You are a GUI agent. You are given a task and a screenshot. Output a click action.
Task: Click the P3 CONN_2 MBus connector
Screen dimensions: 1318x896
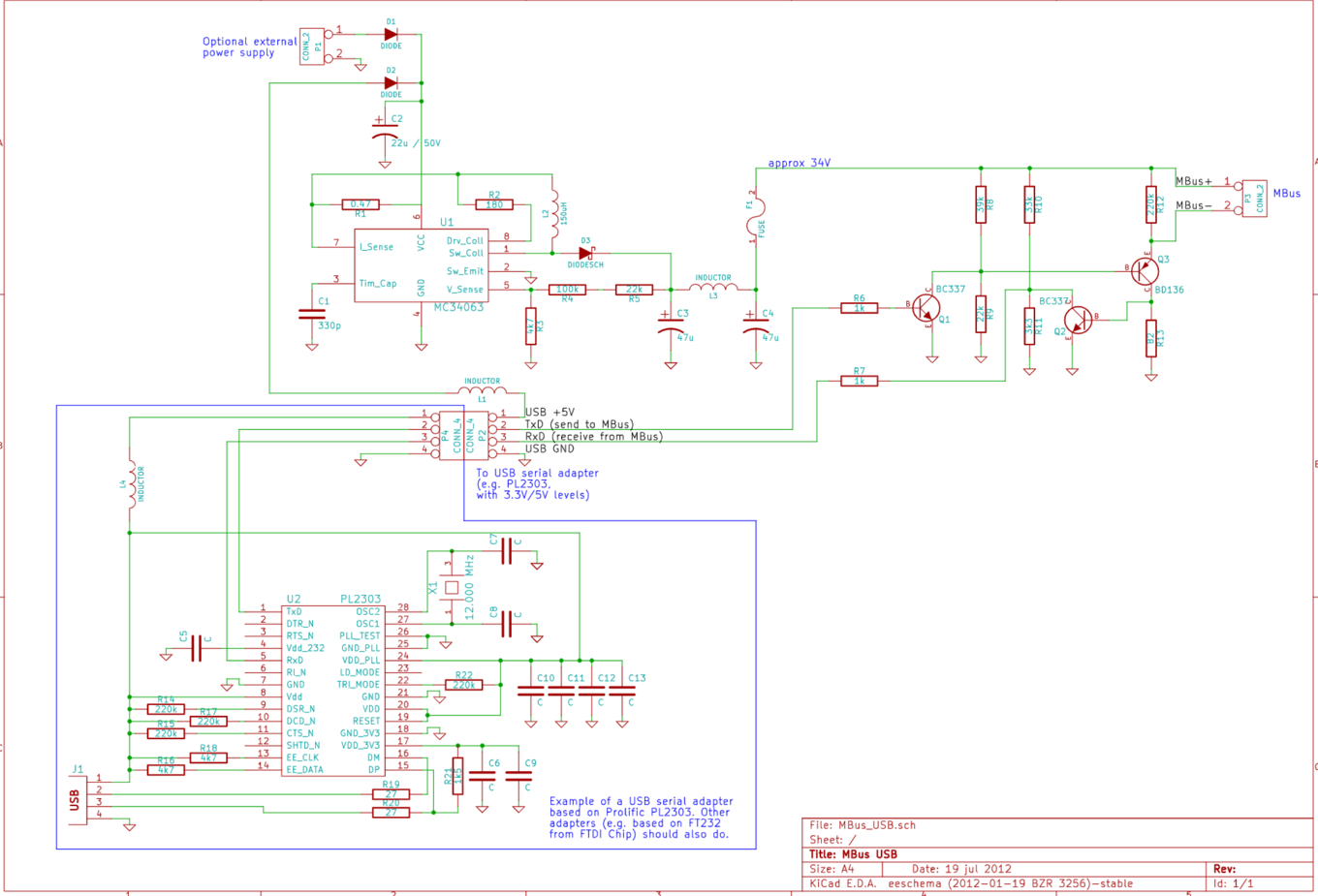point(1254,199)
